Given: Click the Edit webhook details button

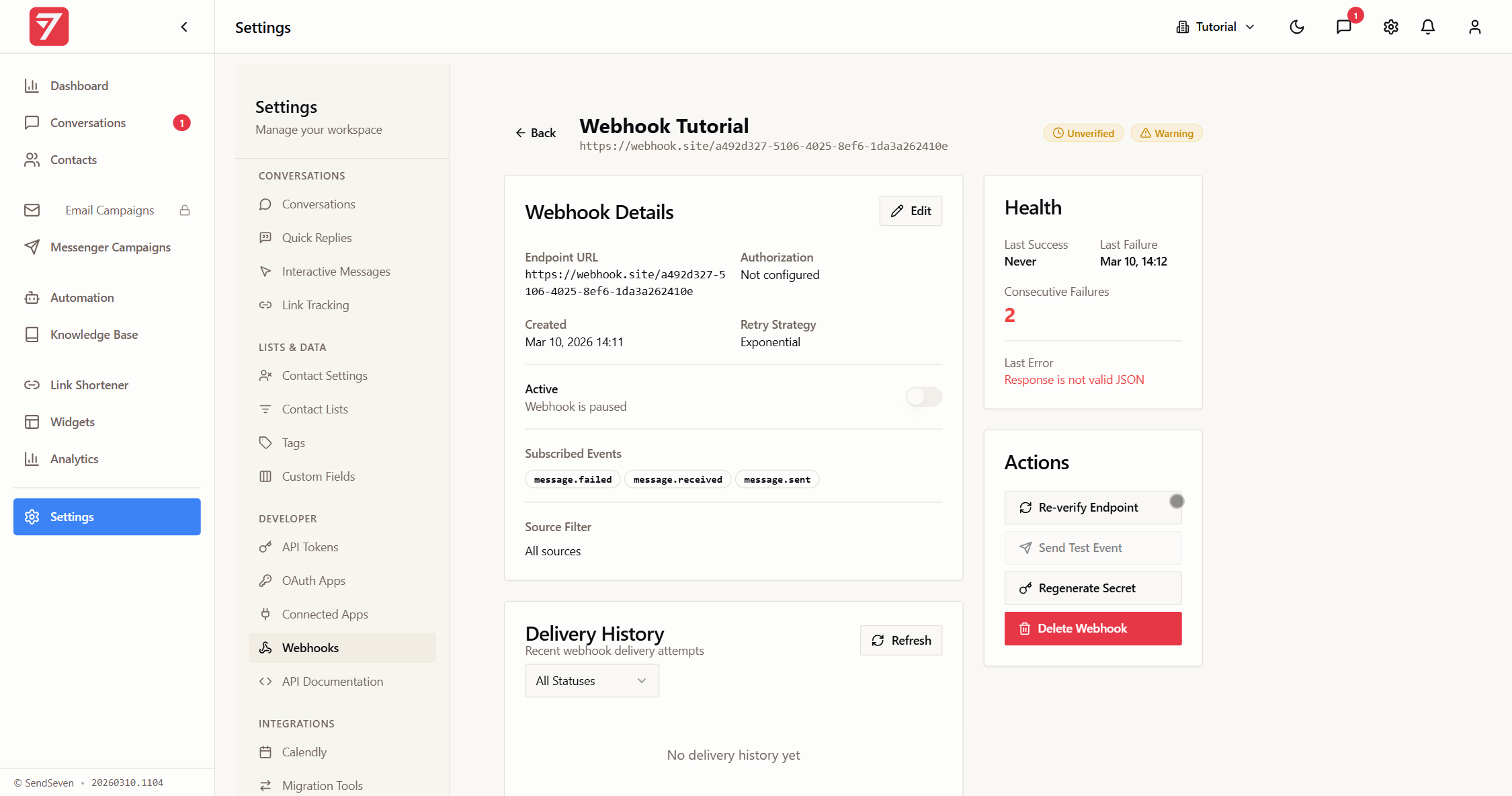Looking at the screenshot, I should (911, 211).
